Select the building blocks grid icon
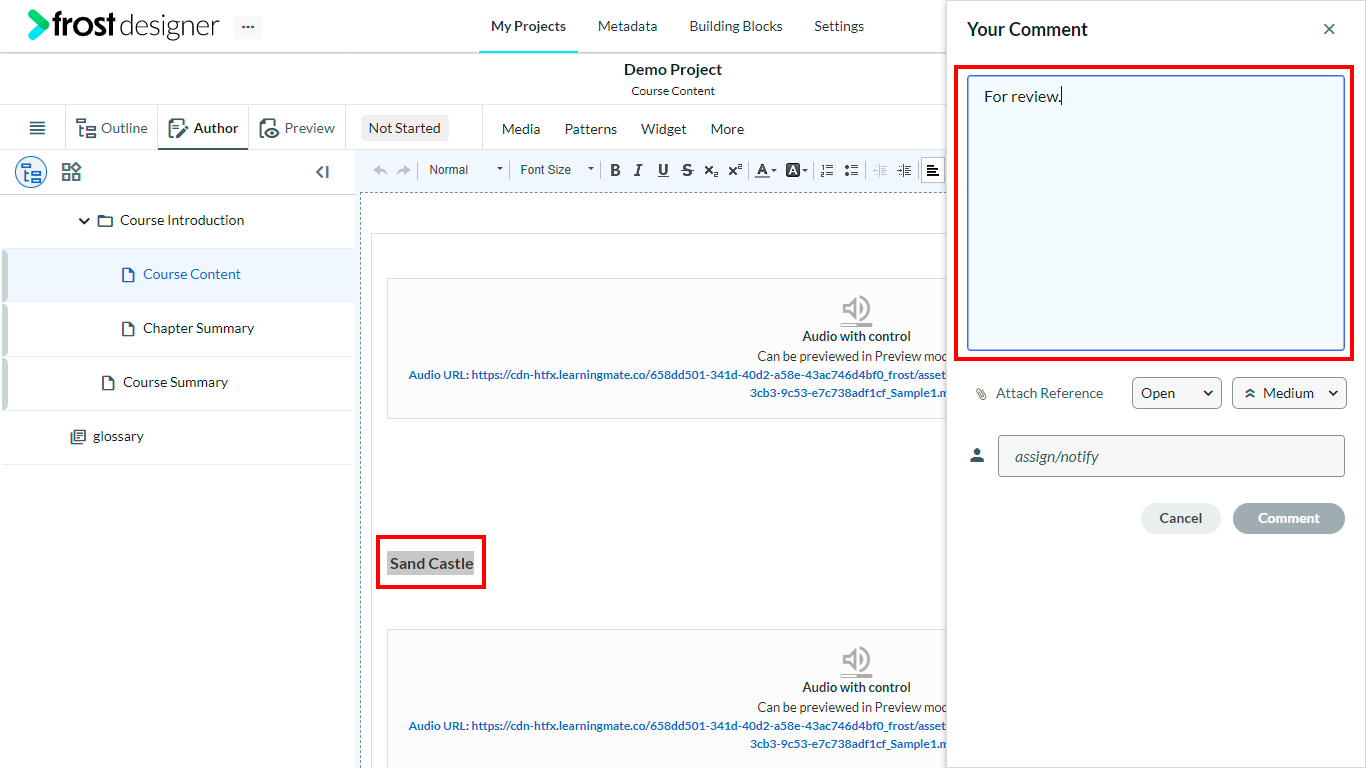 71,172
